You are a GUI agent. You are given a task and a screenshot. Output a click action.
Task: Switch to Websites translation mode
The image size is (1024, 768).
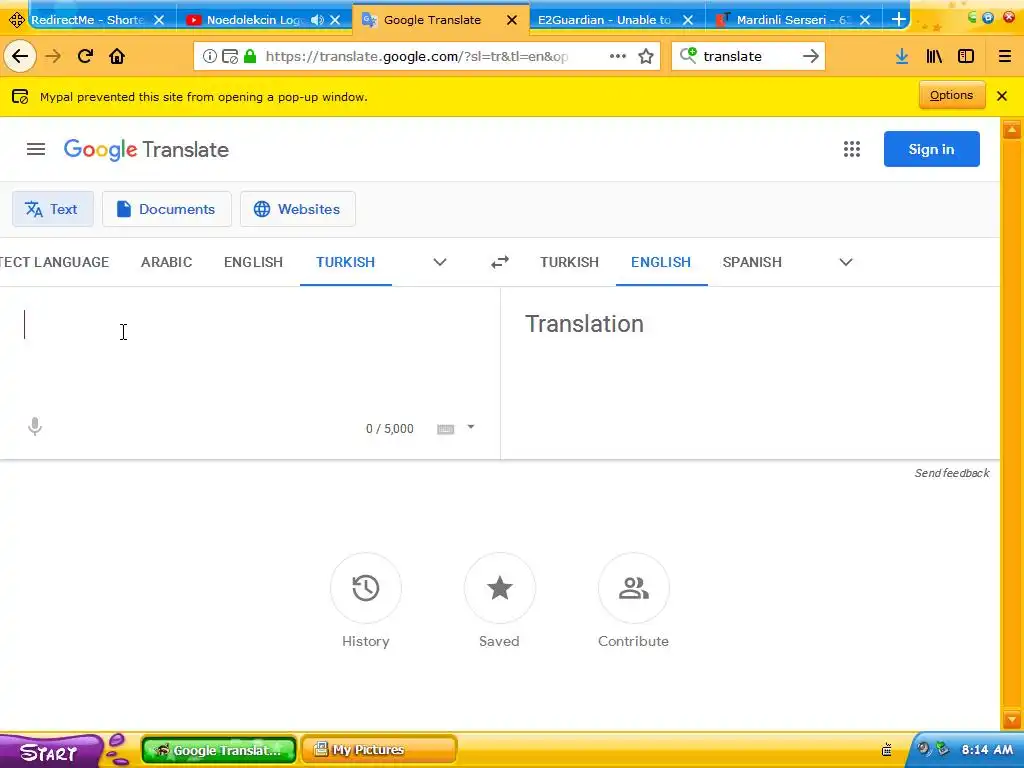(x=298, y=209)
